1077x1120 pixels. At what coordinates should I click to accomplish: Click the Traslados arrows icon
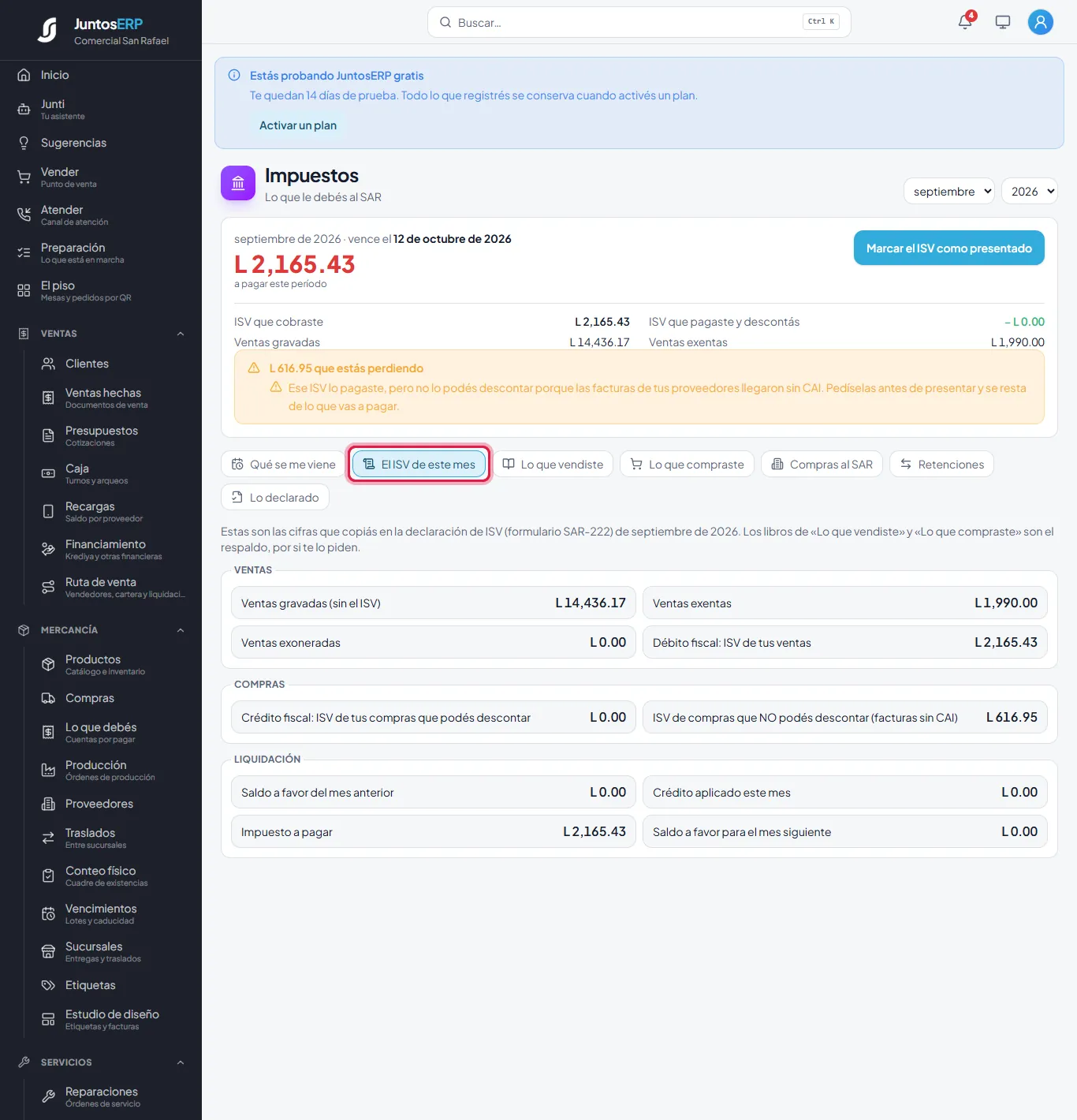pyautogui.click(x=48, y=838)
